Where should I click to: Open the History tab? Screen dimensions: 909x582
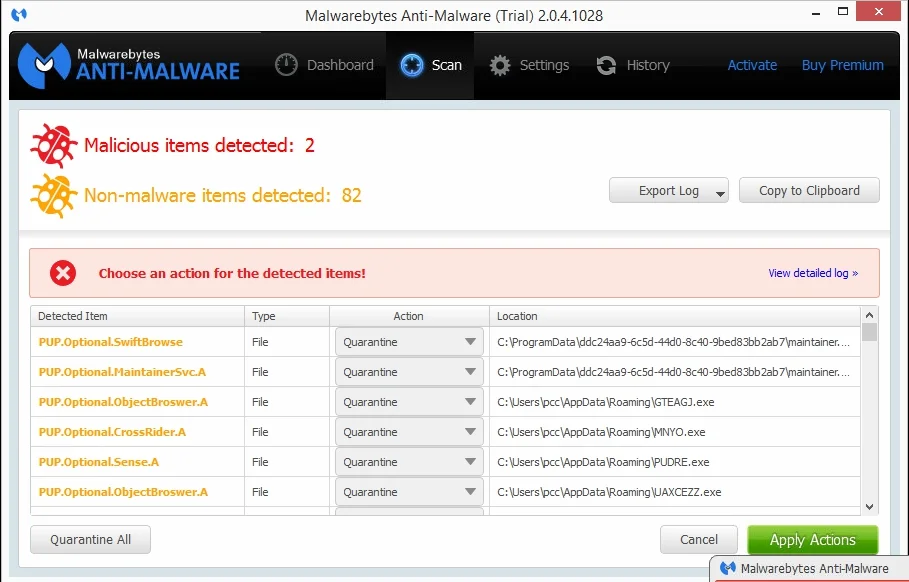[x=633, y=65]
